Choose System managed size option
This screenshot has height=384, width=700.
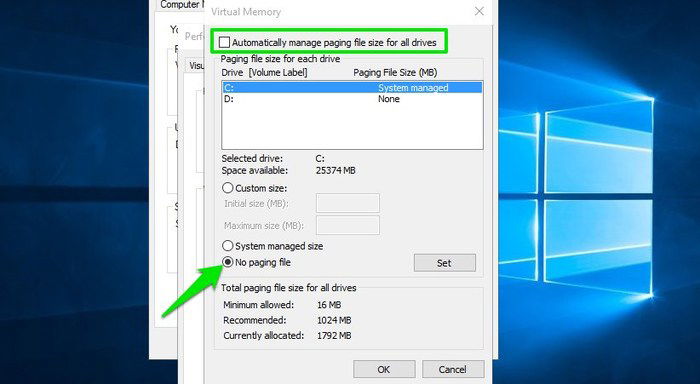coord(228,246)
